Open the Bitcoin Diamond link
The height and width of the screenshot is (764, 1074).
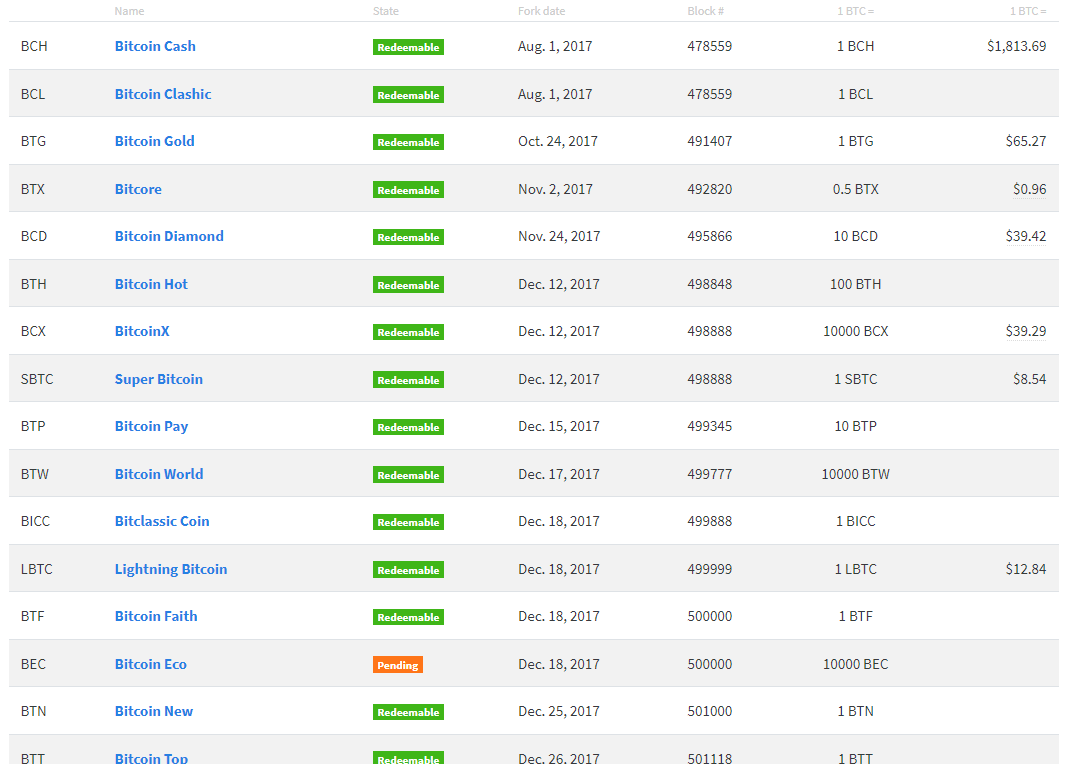[168, 236]
